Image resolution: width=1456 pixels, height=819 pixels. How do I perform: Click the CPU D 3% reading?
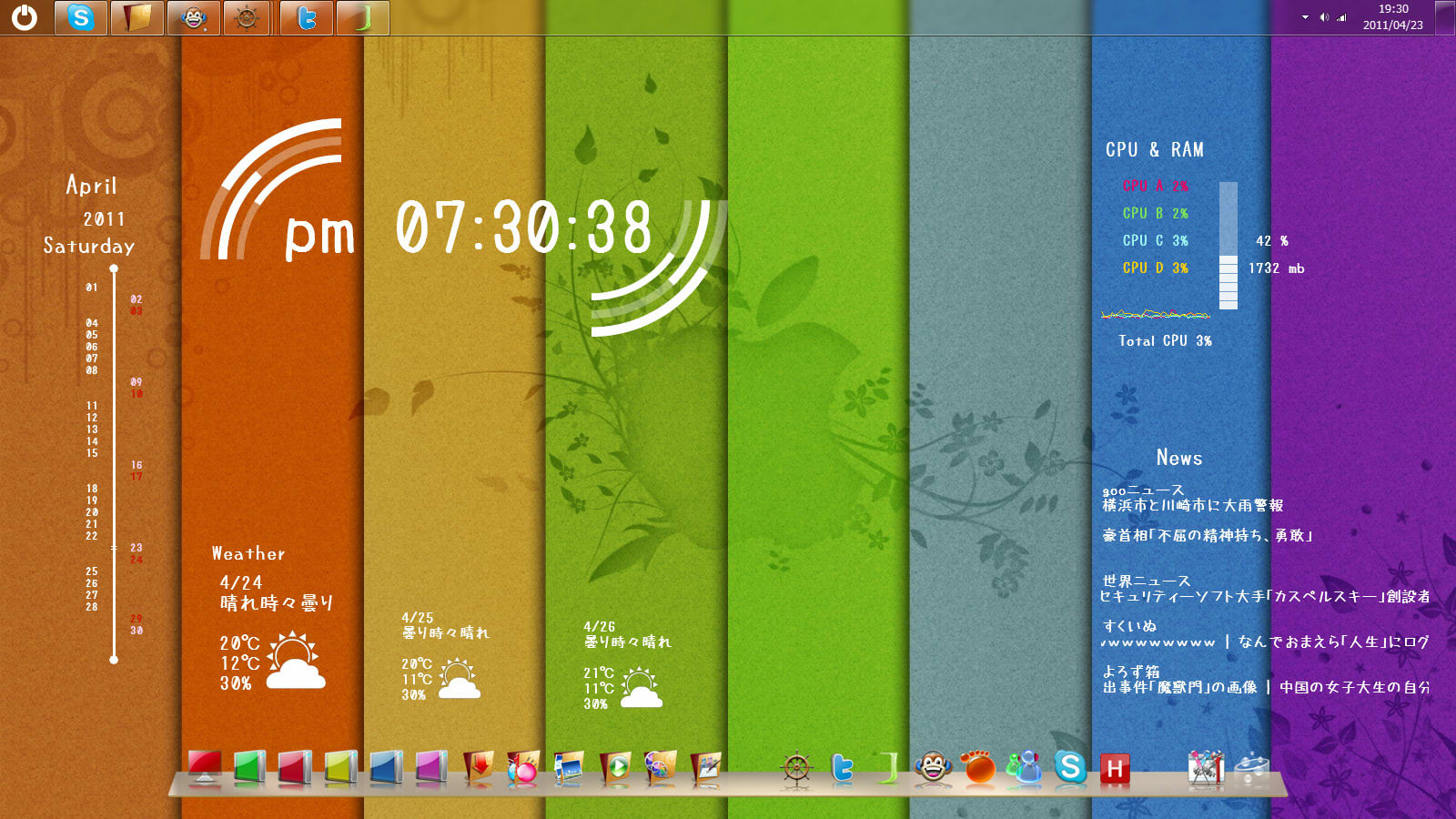click(1156, 268)
